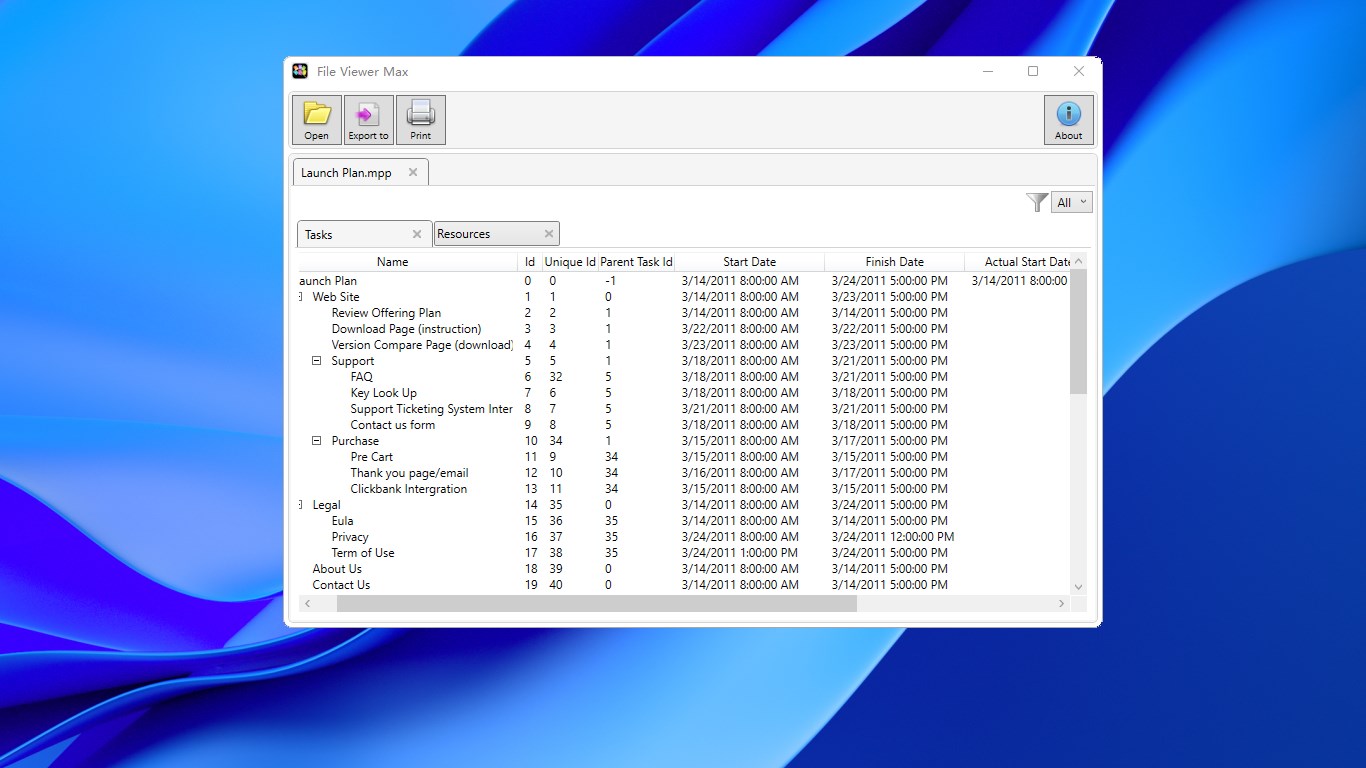Click the Print icon
This screenshot has height=768, width=1366.
coord(421,119)
